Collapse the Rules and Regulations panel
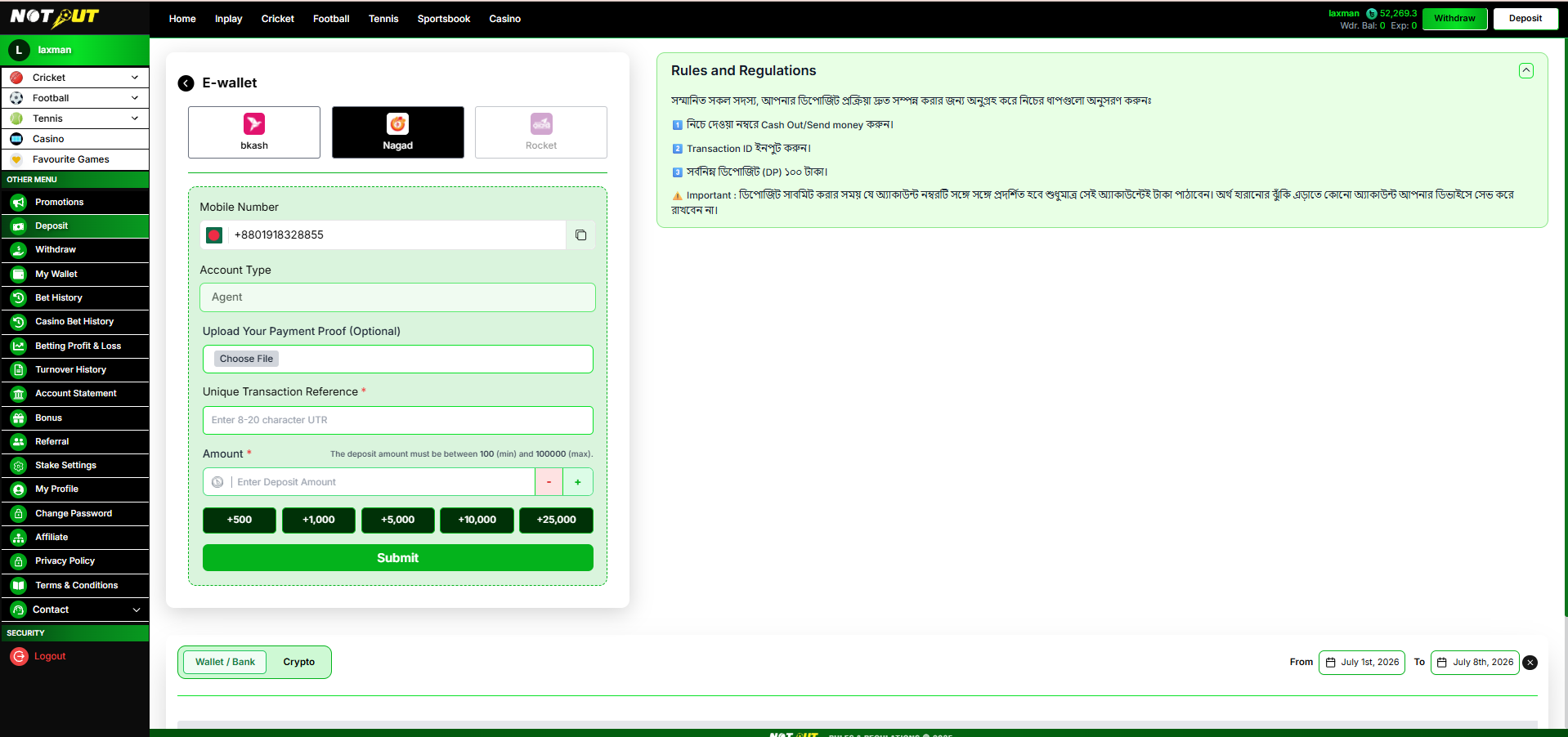 click(1525, 71)
